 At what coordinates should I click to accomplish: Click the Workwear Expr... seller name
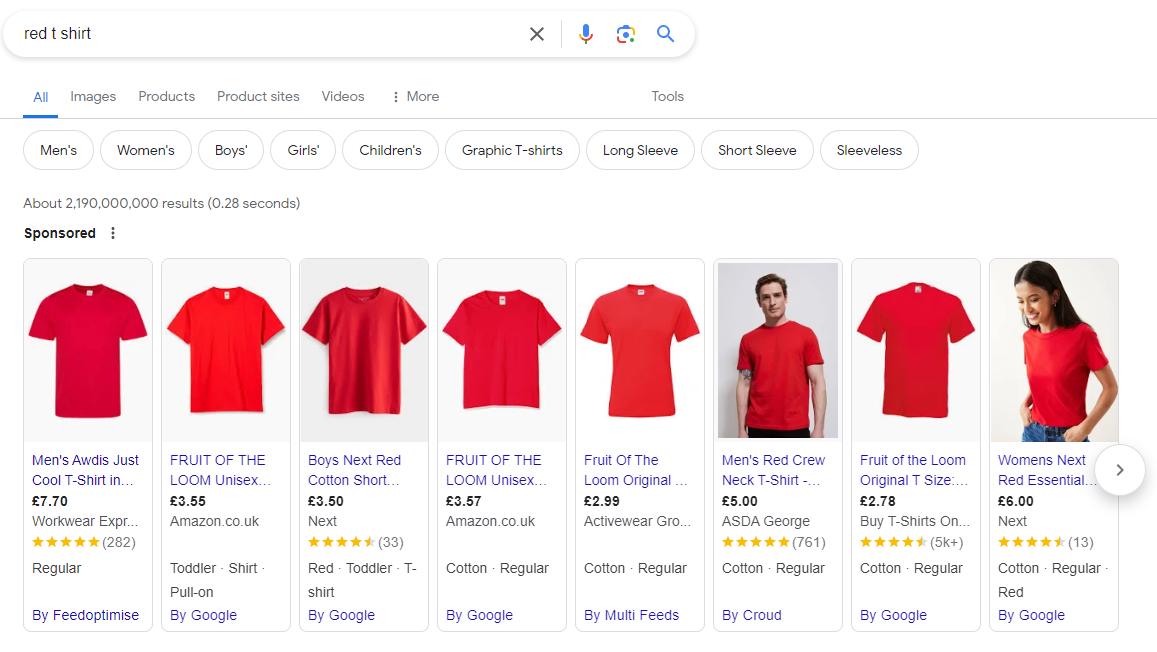85,521
